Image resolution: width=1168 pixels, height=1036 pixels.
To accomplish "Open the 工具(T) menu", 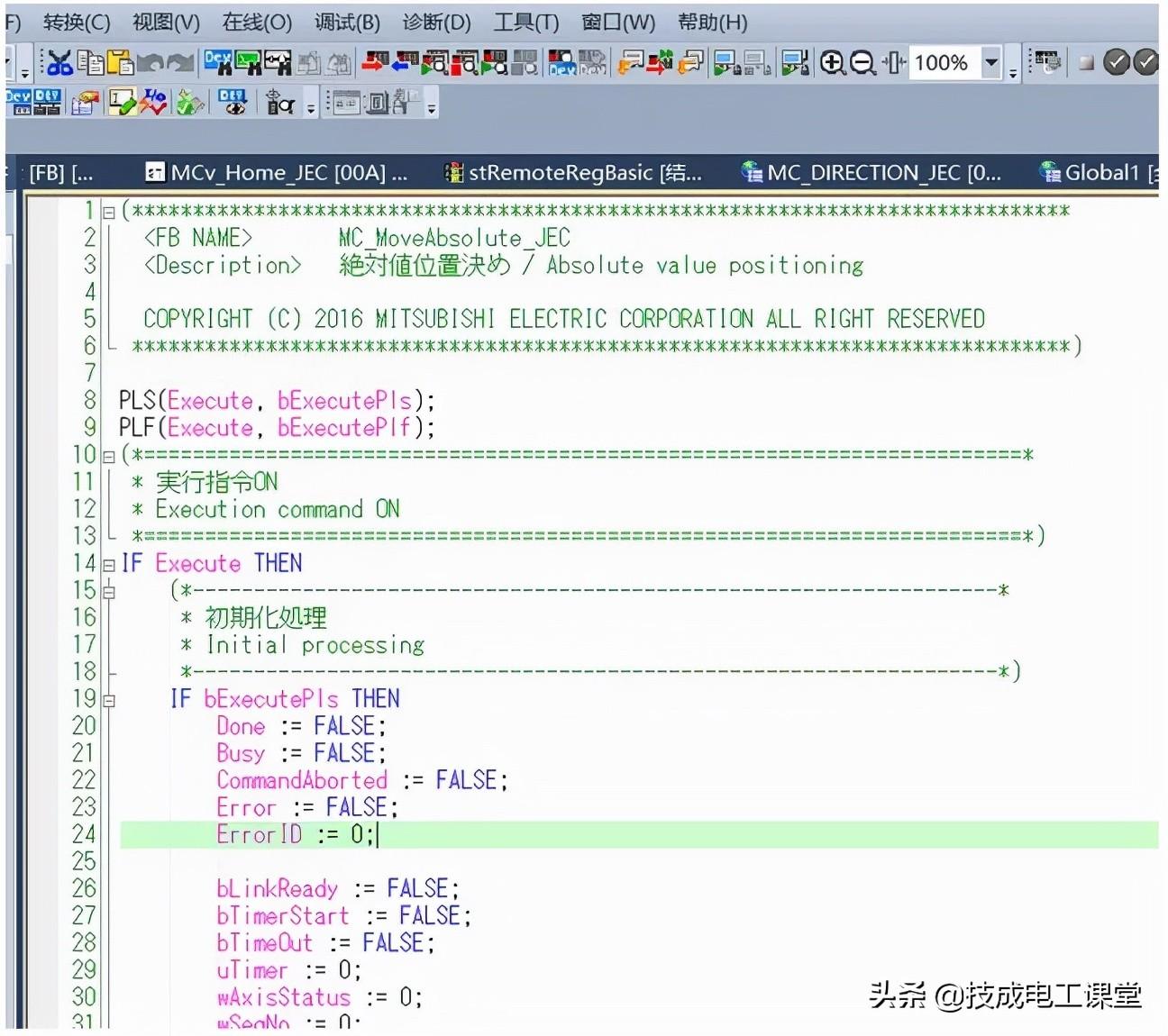I will 526,22.
